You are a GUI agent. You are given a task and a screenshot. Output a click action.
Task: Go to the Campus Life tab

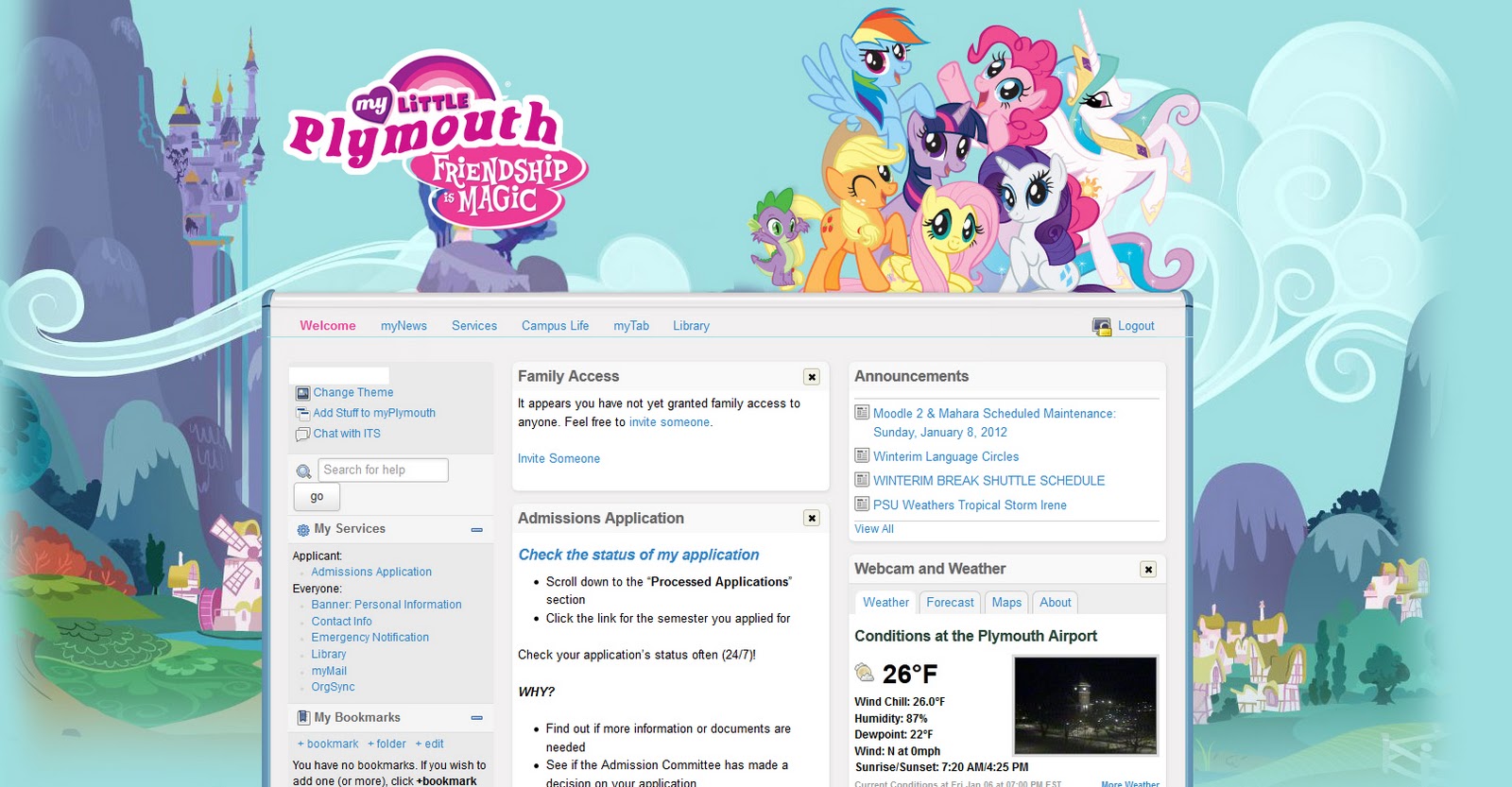pos(555,326)
